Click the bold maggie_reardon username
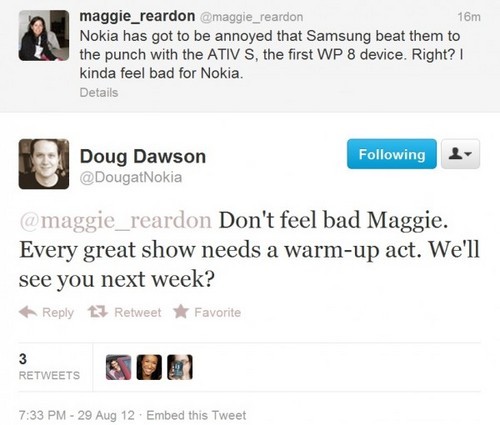500x425 pixels. (x=137, y=16)
